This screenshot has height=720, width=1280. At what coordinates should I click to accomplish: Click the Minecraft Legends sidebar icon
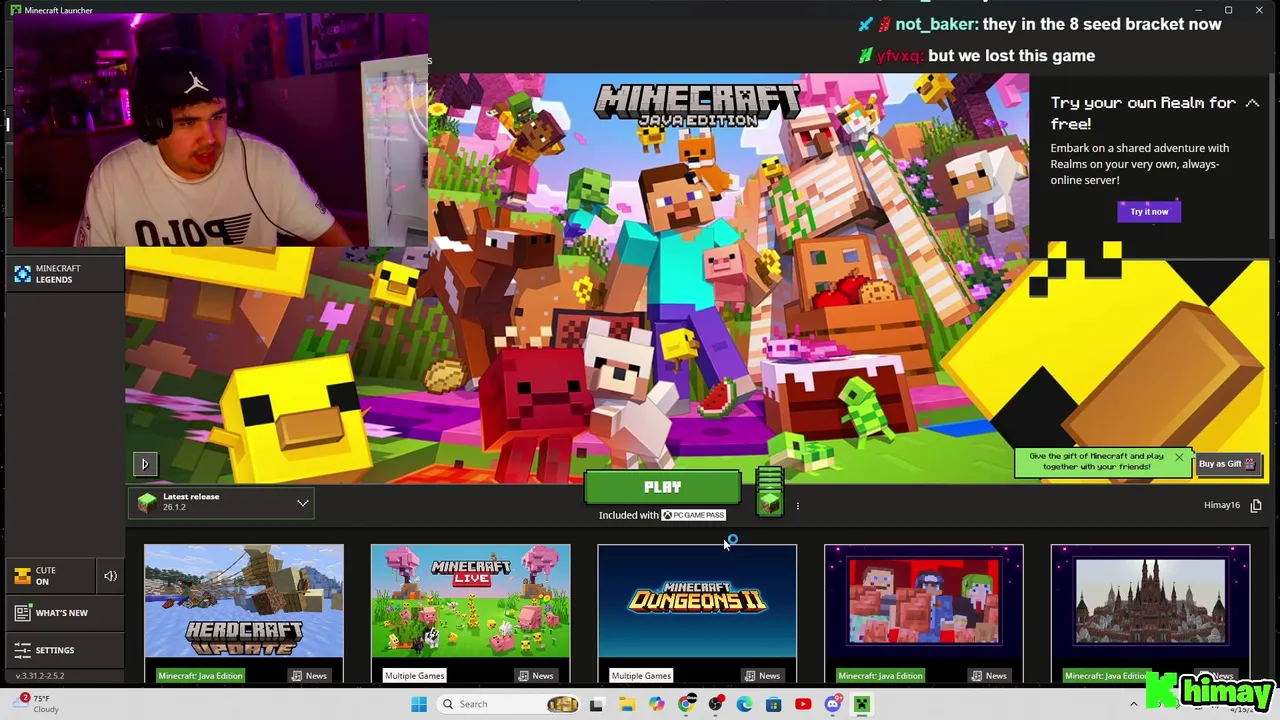23,274
